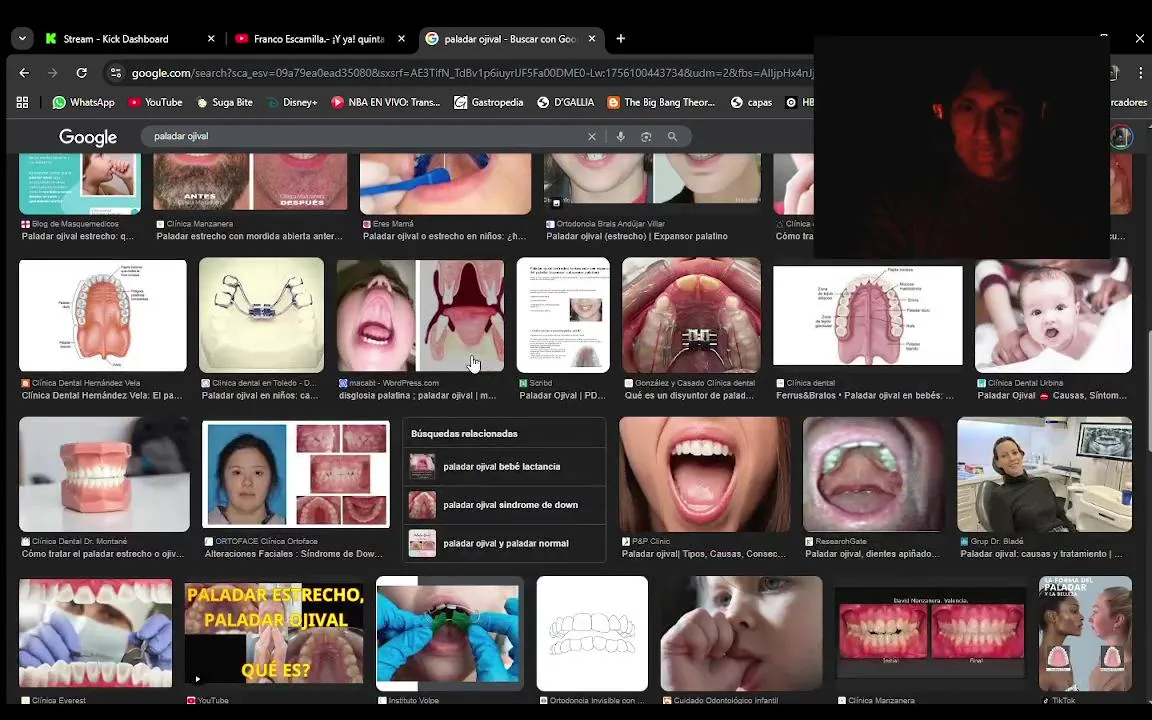Open the Clínica Dental Hernández Vela palate diagram

103,315
